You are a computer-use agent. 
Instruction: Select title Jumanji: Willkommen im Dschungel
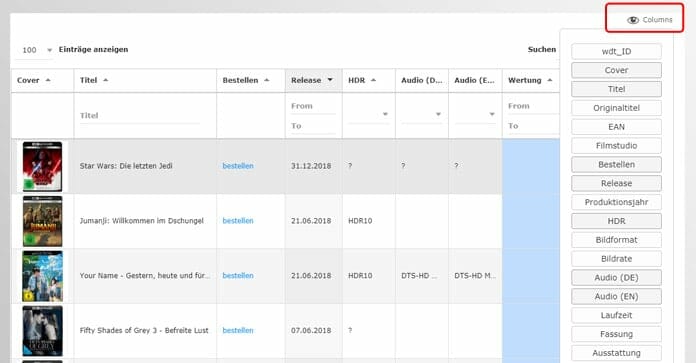(142, 221)
